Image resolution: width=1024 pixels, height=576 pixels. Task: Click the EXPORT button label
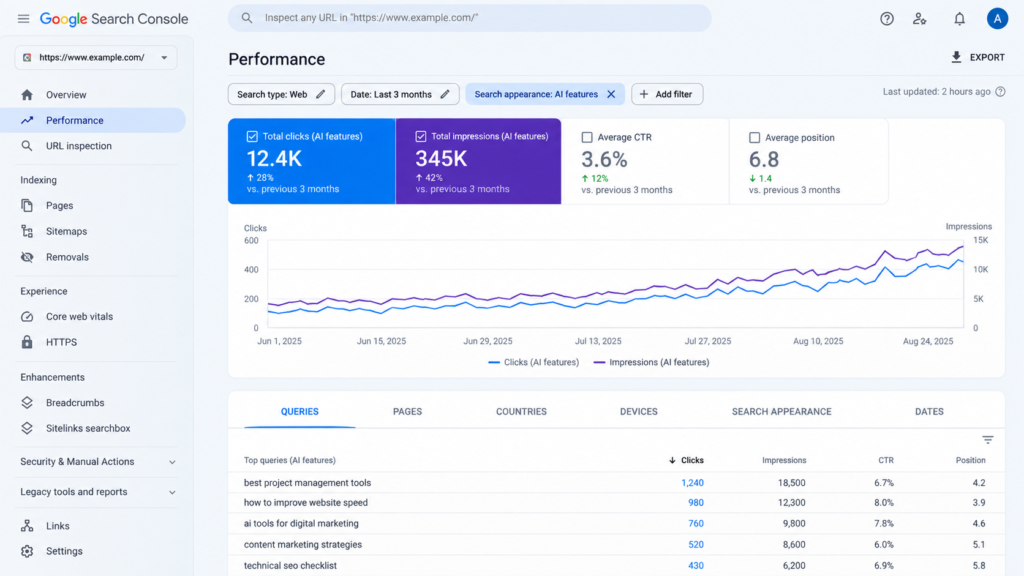(x=987, y=57)
